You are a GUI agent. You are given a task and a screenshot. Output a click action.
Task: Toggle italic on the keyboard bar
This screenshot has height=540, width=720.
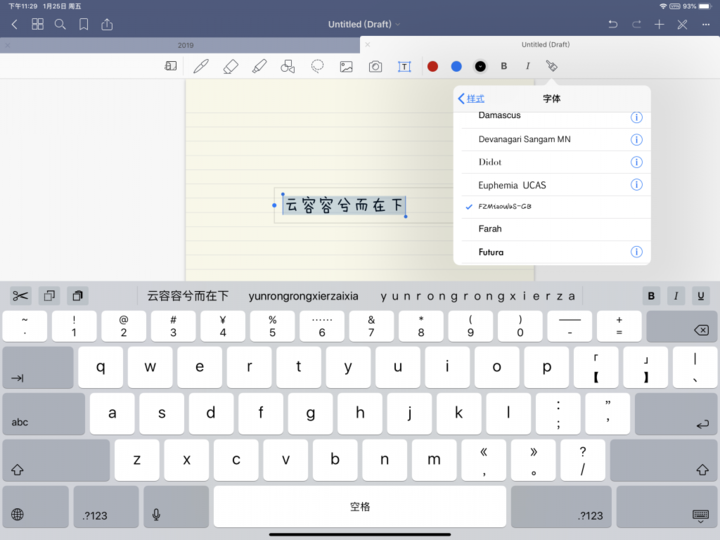click(x=676, y=296)
